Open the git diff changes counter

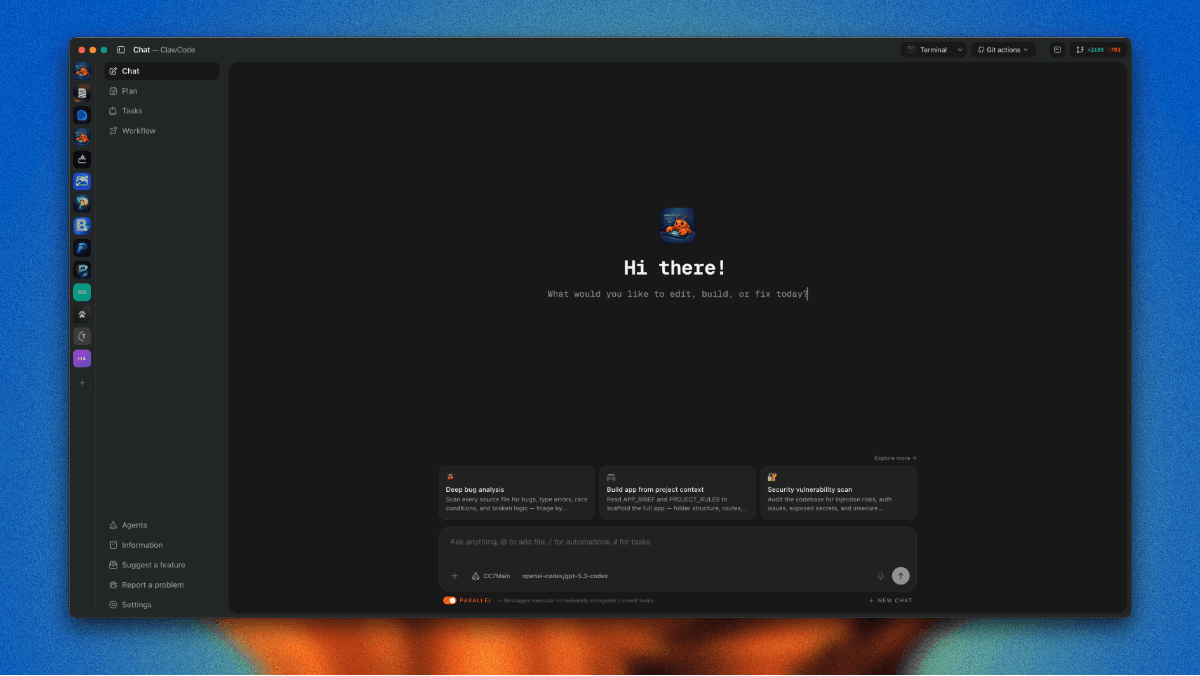(1098, 49)
